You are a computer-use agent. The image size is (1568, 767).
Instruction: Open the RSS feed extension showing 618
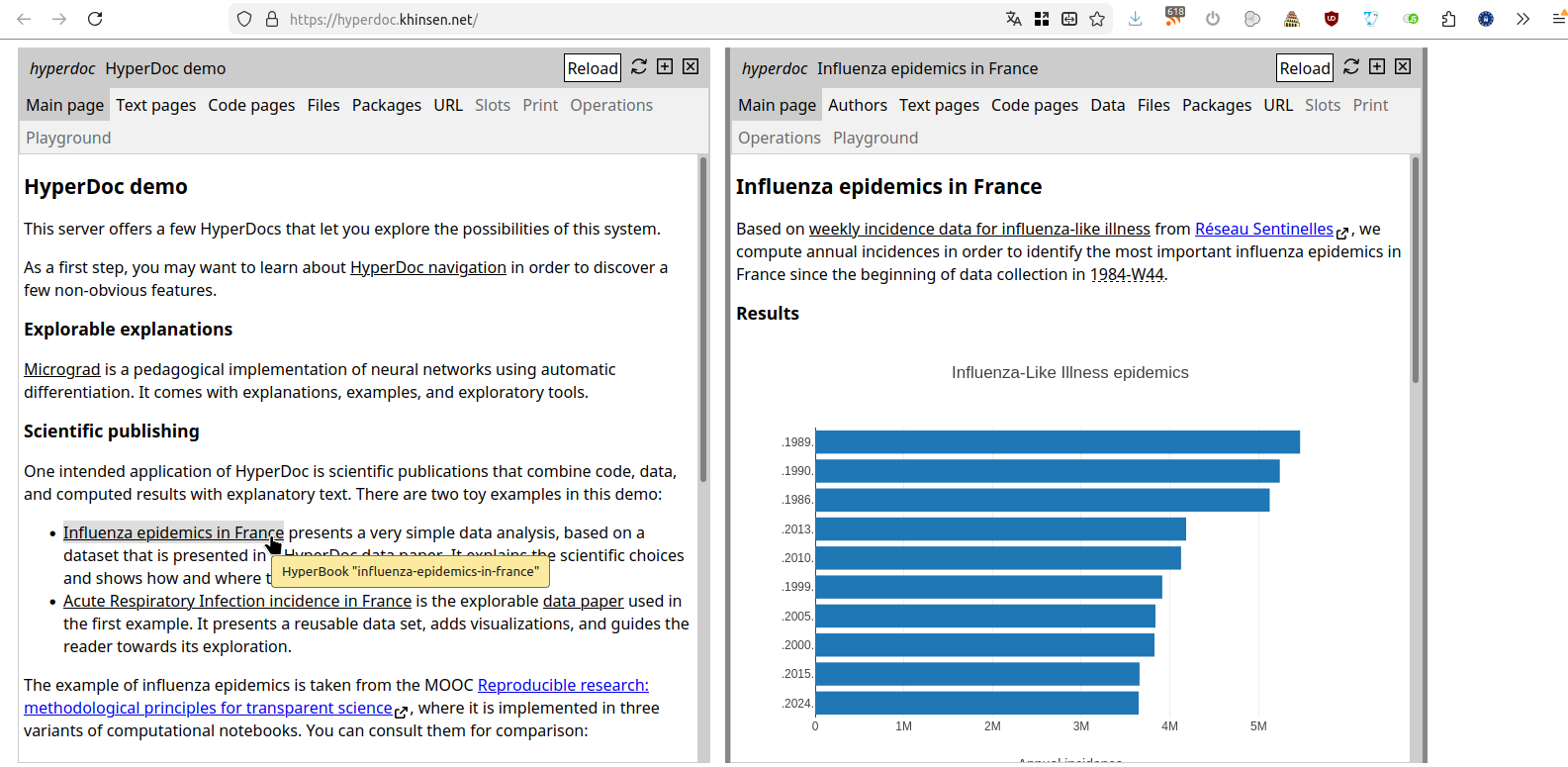[1174, 17]
